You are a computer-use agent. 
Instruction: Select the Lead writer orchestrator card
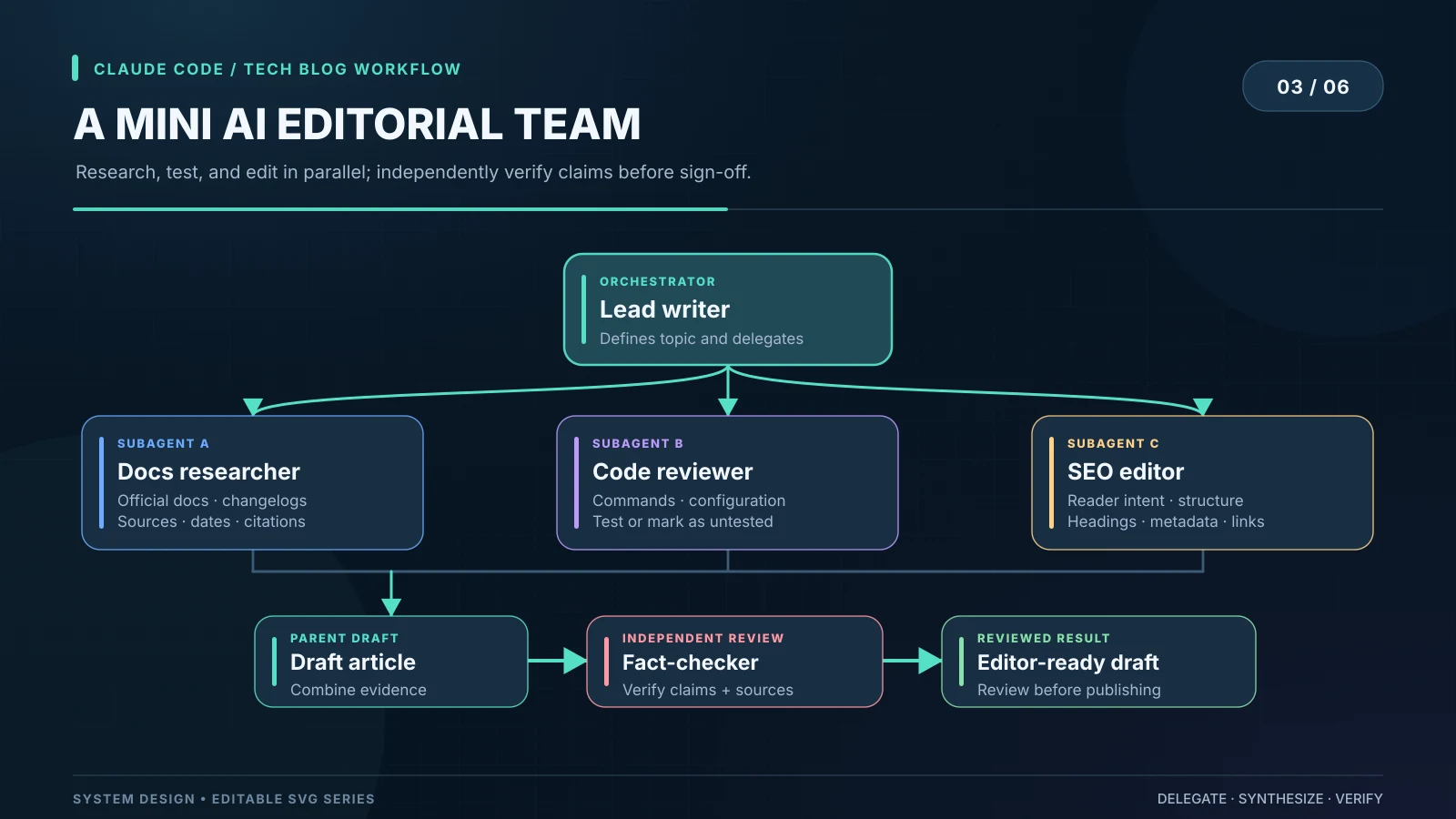tap(728, 309)
